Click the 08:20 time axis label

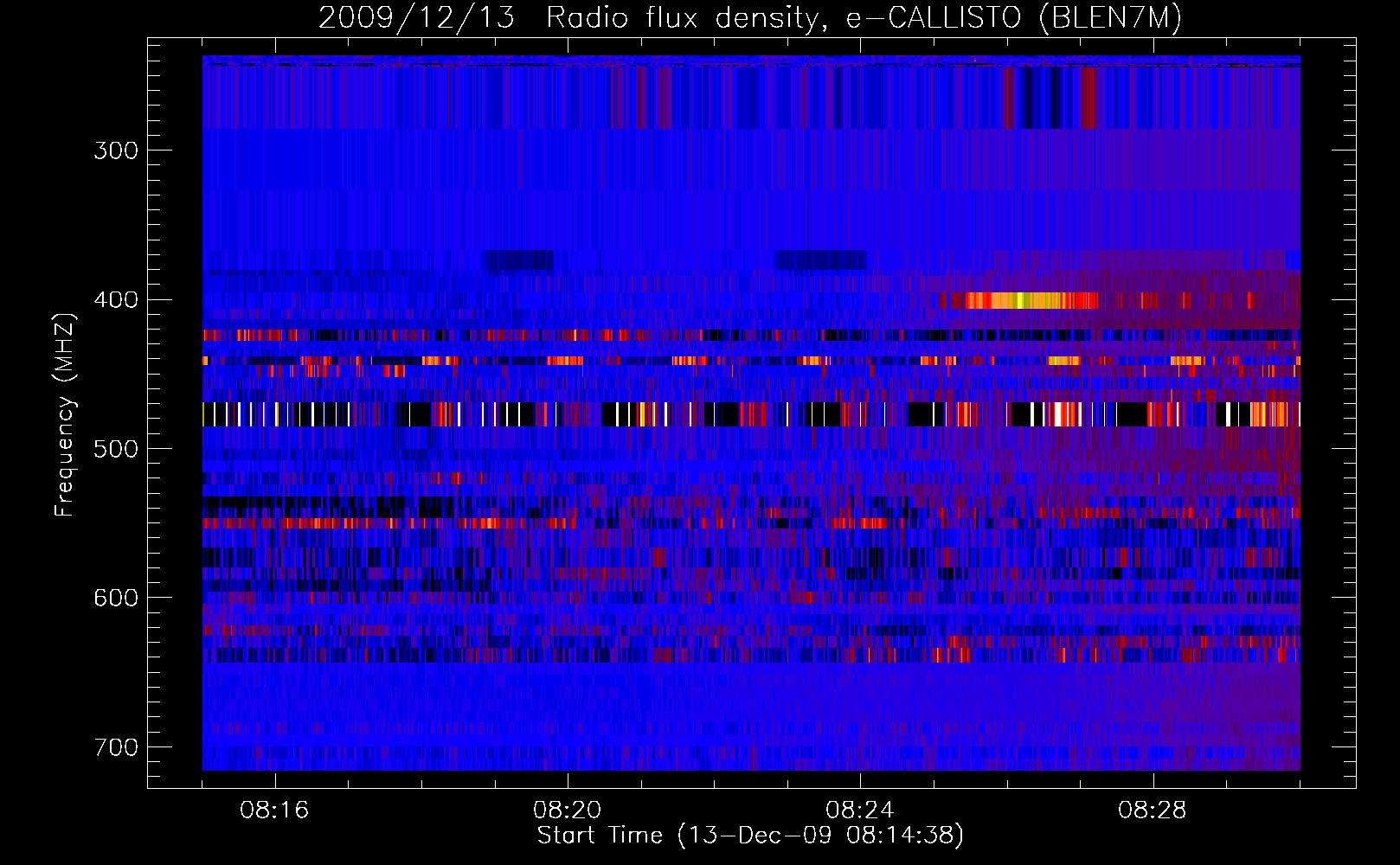[568, 811]
